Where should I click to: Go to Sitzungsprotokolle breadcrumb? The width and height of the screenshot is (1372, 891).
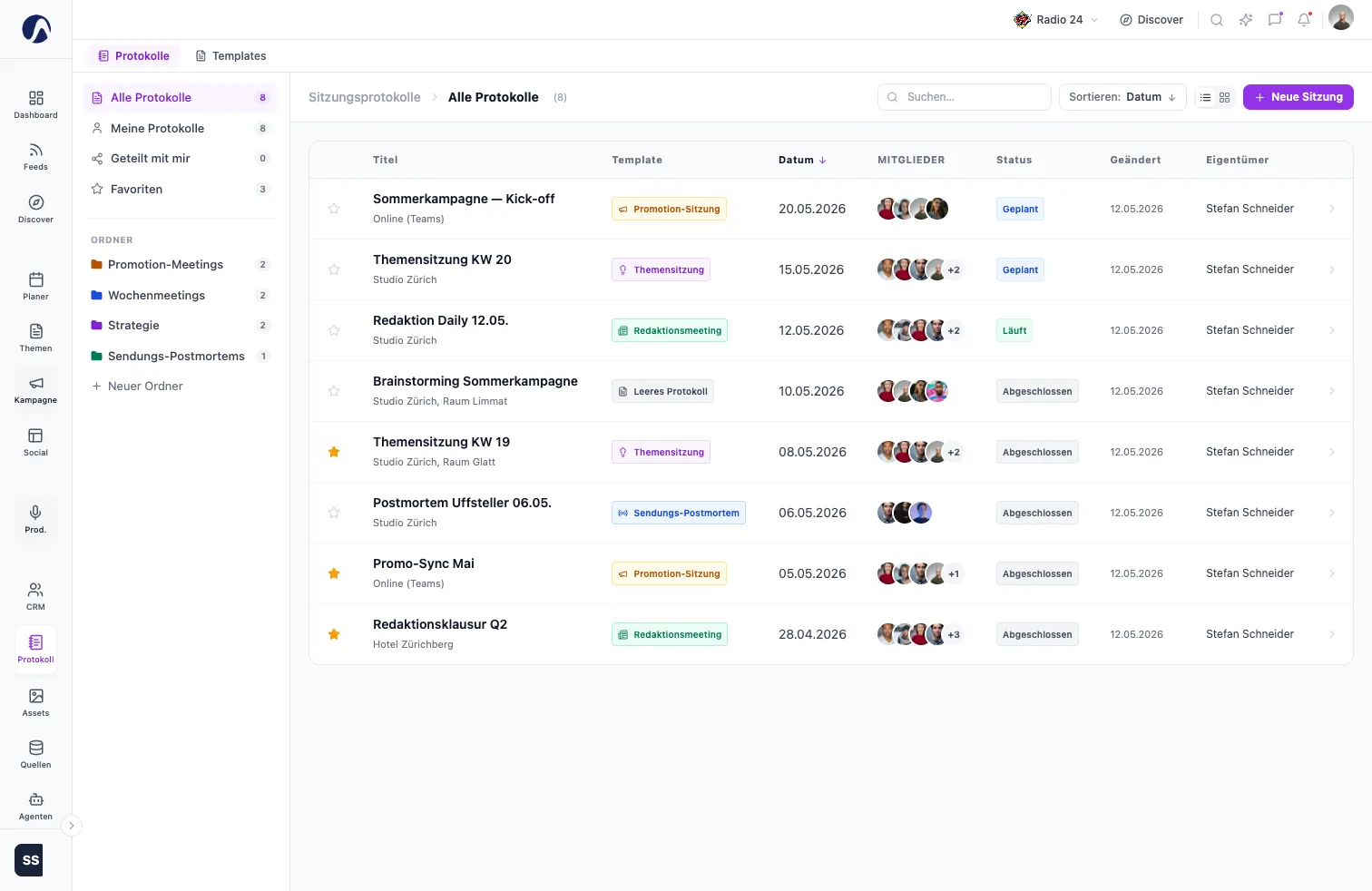click(x=364, y=97)
